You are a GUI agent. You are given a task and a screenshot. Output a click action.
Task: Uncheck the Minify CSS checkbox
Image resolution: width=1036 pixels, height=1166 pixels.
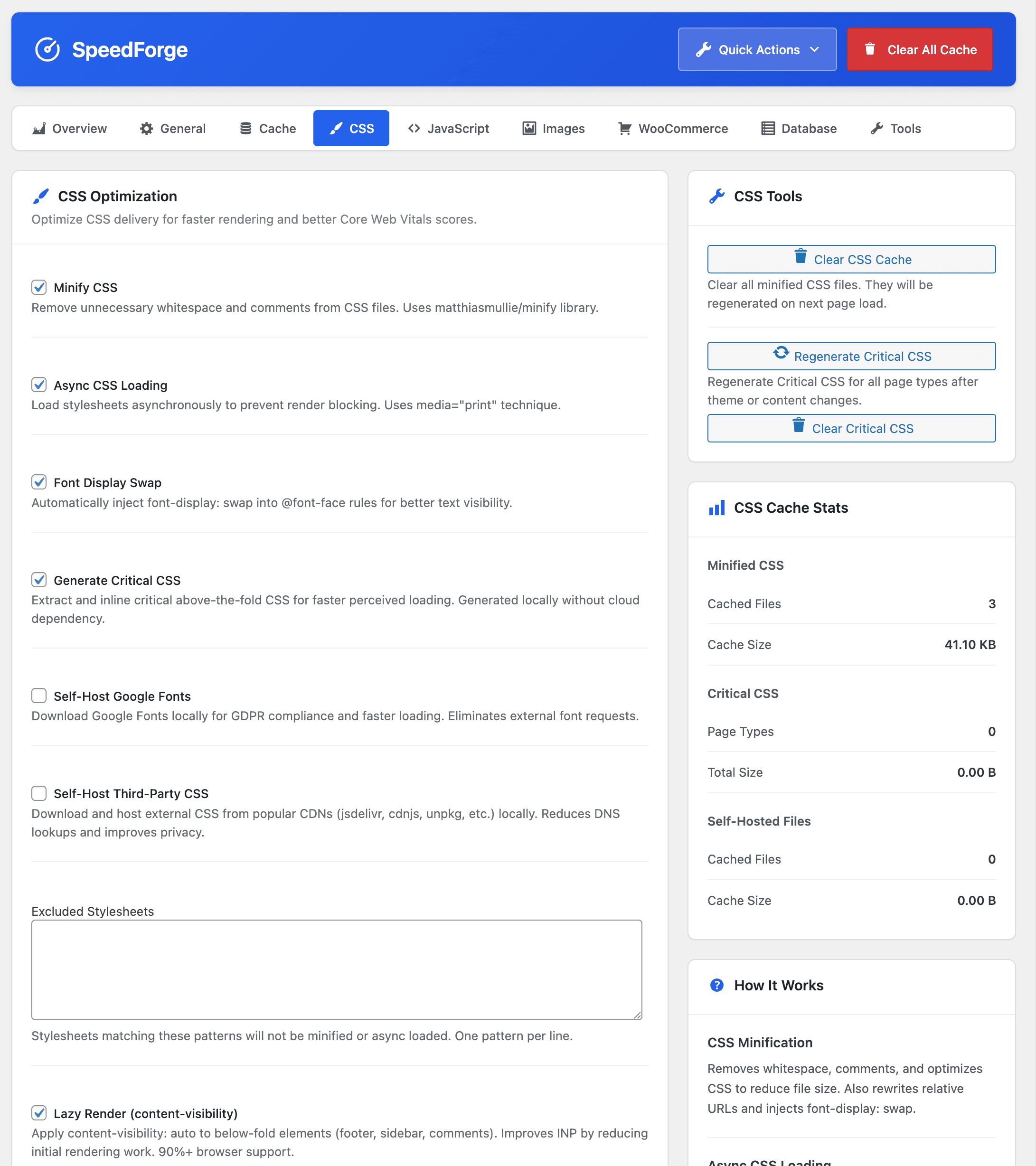pos(39,287)
